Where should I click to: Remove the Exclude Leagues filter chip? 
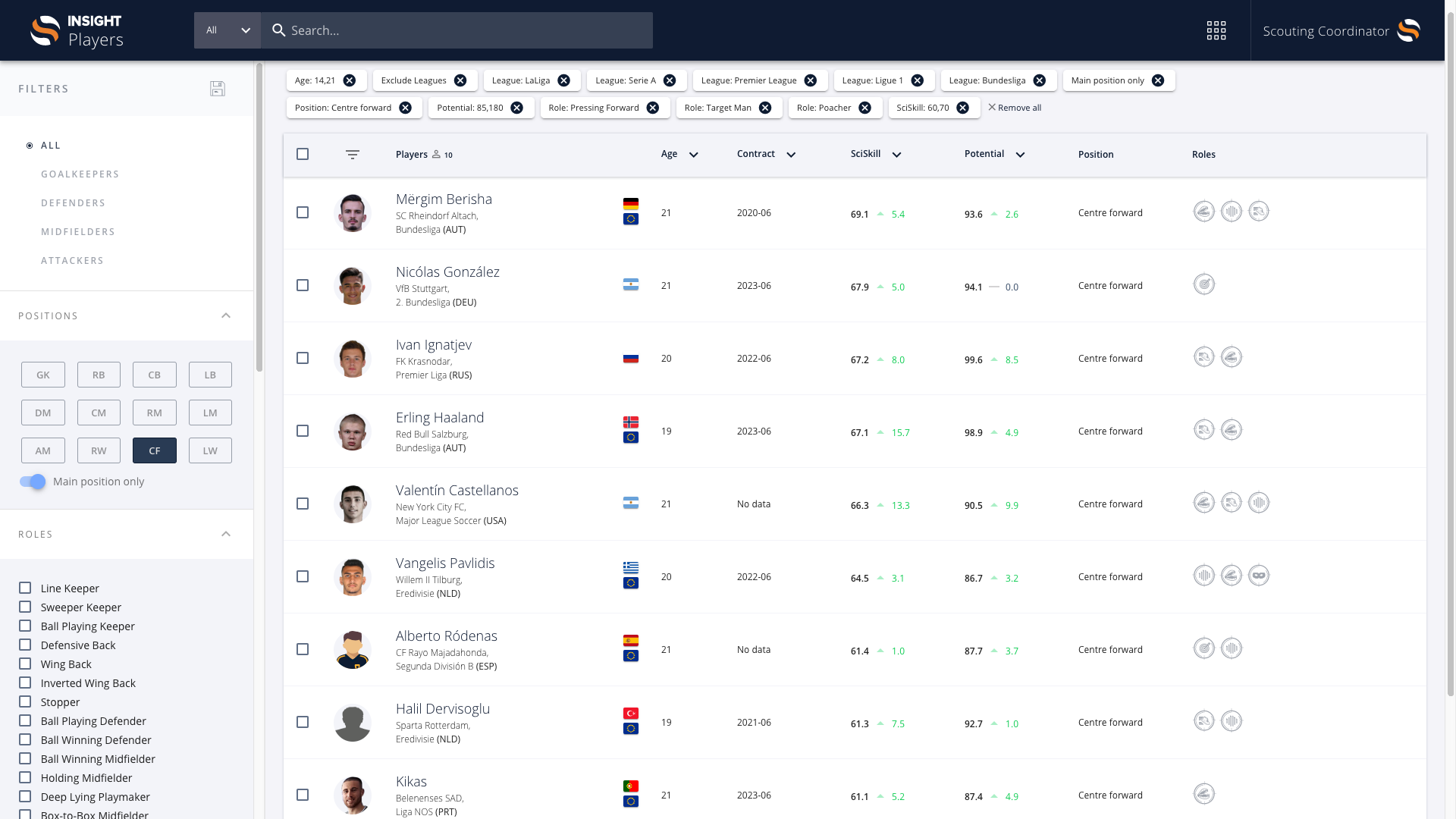click(x=460, y=80)
